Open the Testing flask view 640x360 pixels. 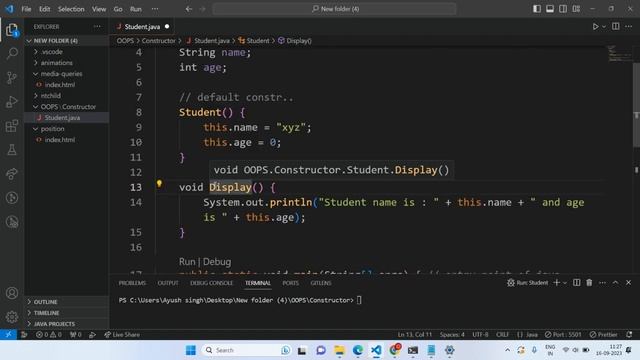pos(12,150)
